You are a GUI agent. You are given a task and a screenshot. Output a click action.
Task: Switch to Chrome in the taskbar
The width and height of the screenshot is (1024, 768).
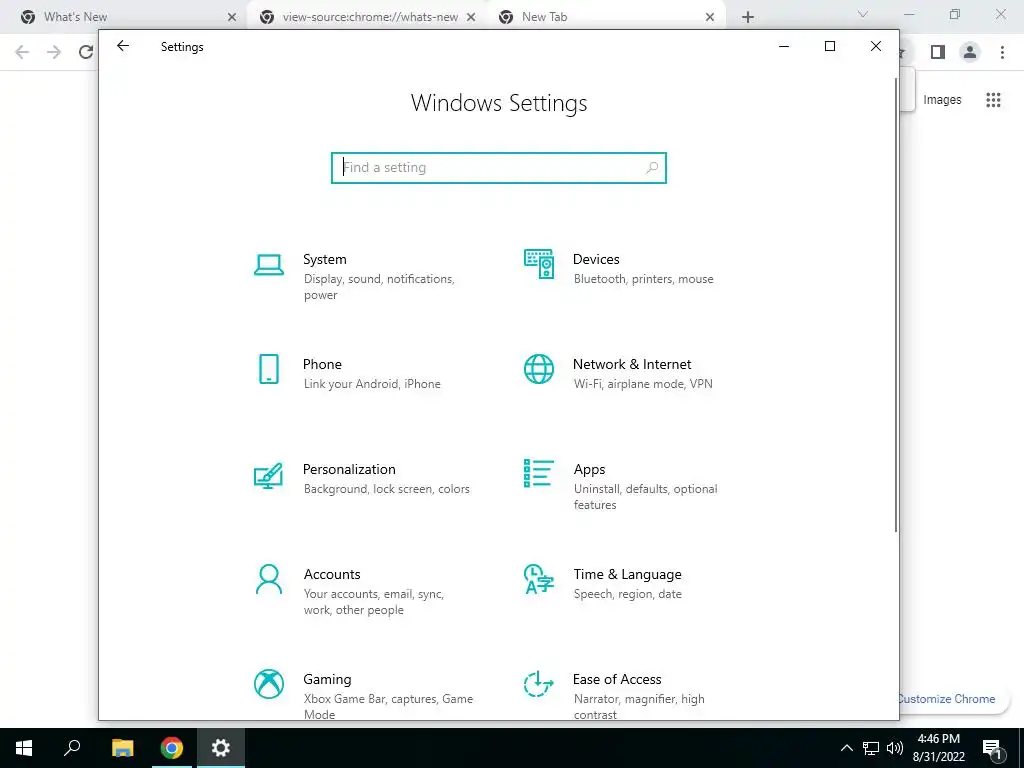[x=172, y=748]
